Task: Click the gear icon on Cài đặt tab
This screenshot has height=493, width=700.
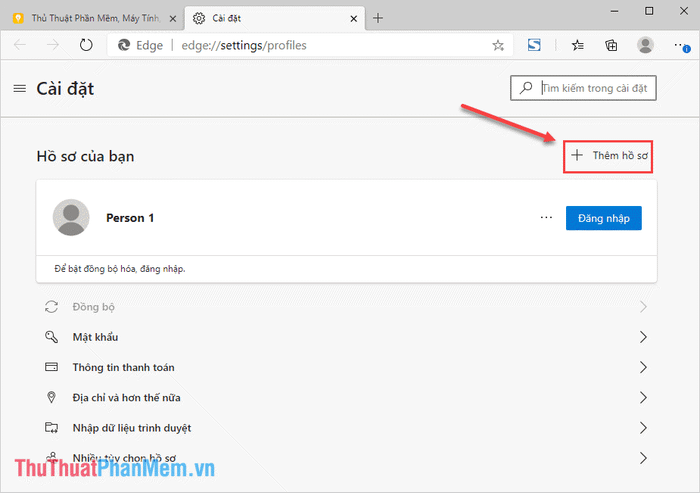Action: click(199, 18)
